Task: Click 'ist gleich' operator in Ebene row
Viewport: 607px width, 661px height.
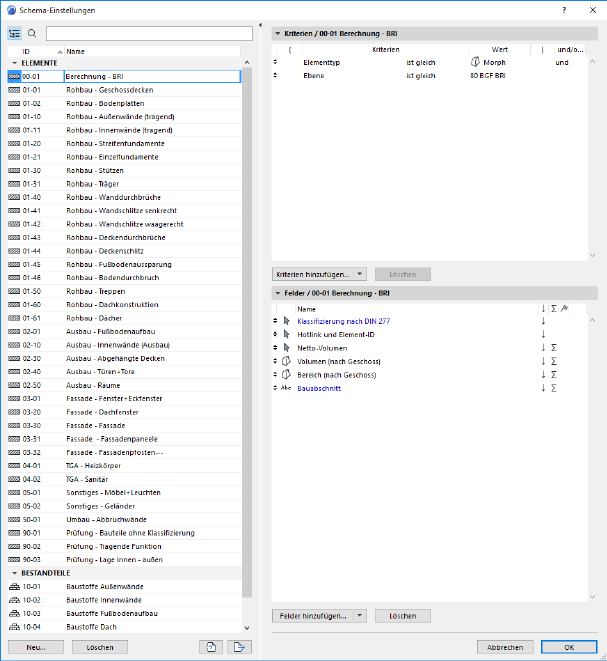Action: coord(421,76)
